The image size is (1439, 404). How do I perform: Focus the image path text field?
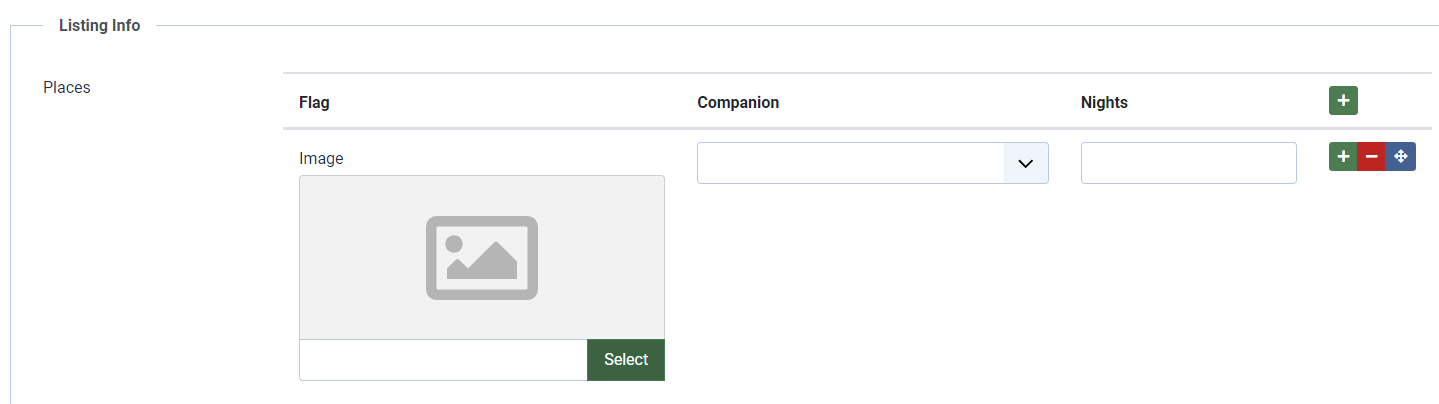click(443, 360)
